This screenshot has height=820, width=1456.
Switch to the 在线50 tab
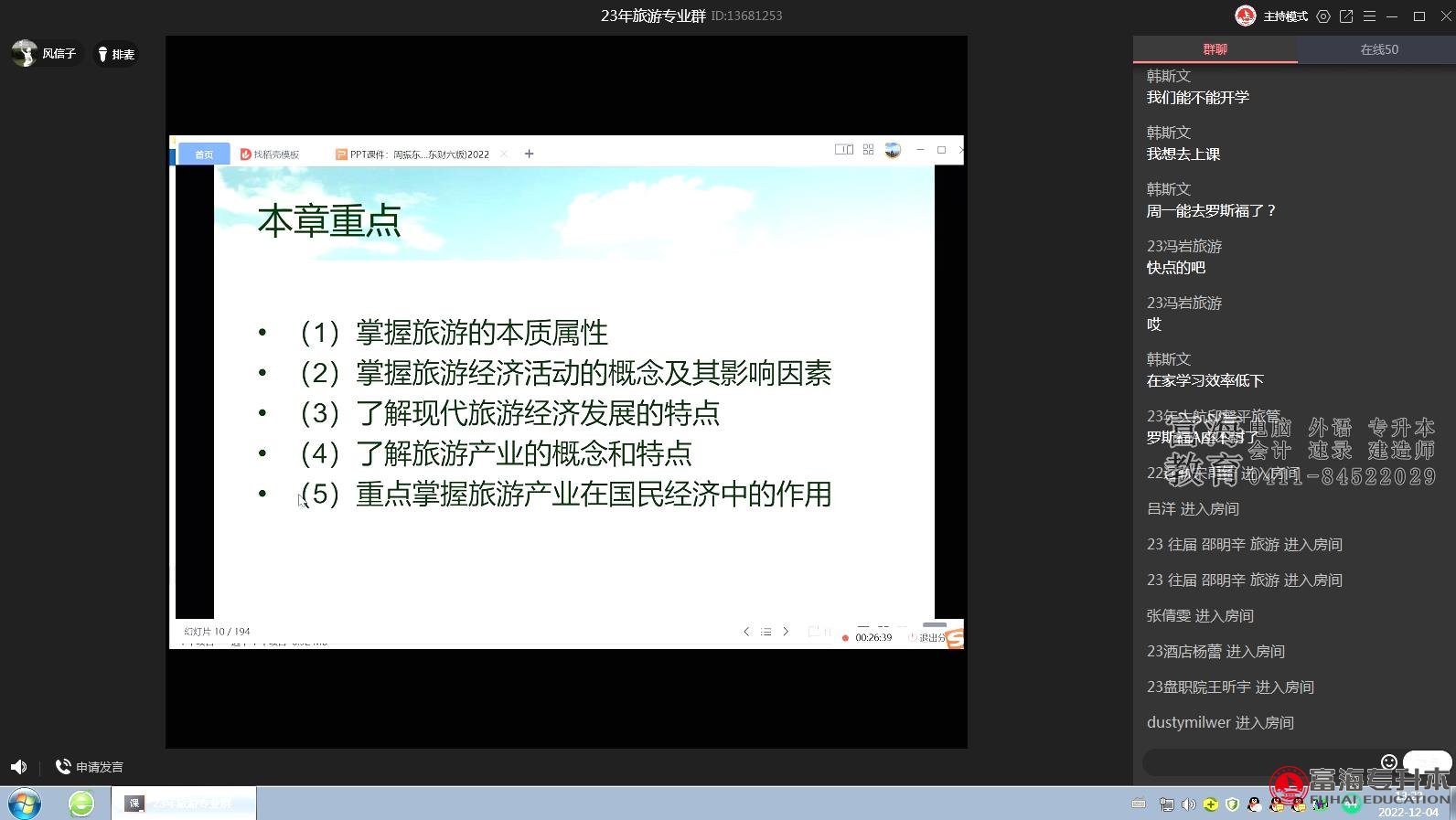point(1378,49)
